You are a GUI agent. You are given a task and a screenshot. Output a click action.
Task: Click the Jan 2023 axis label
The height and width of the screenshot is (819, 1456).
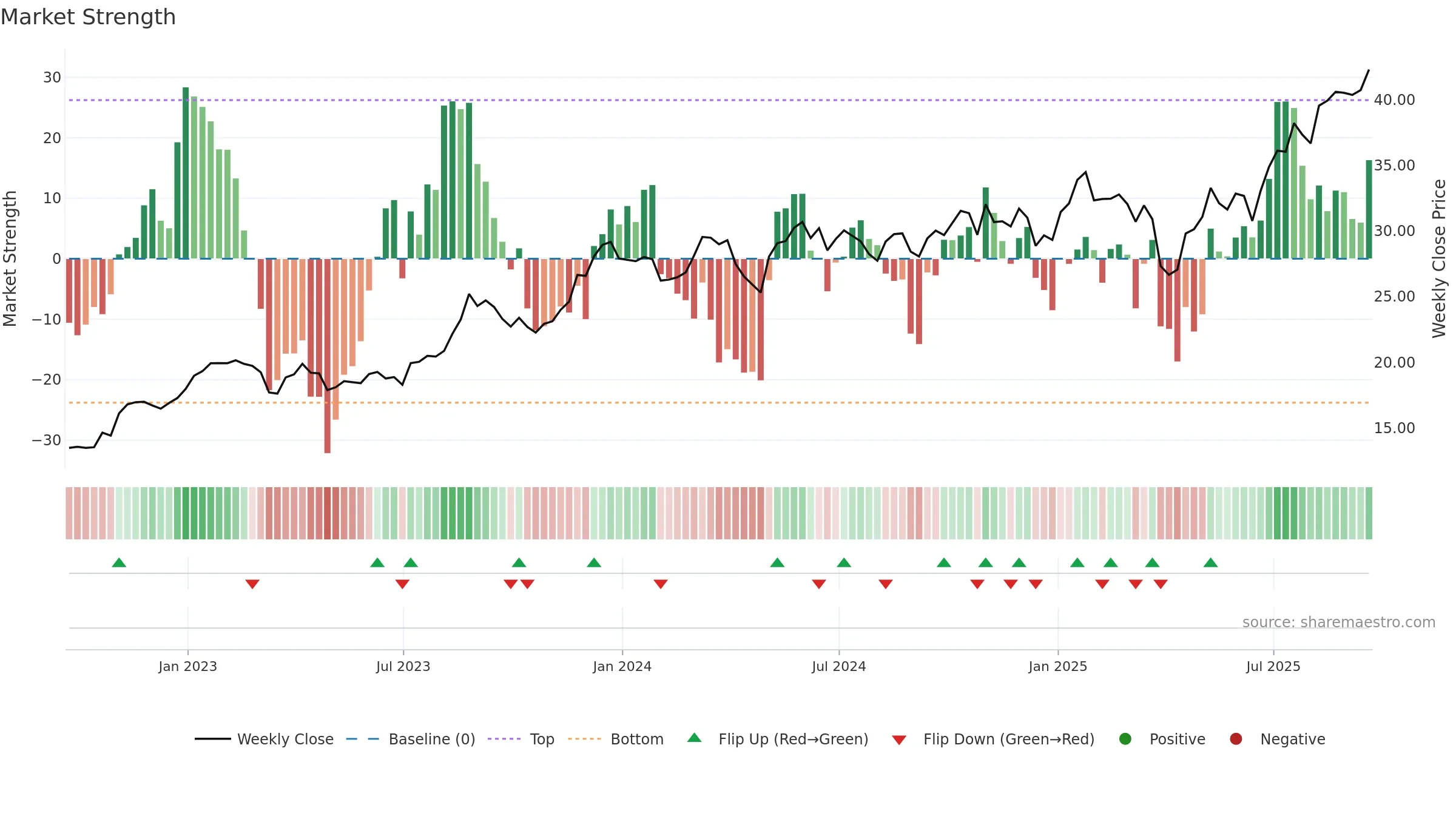188,666
